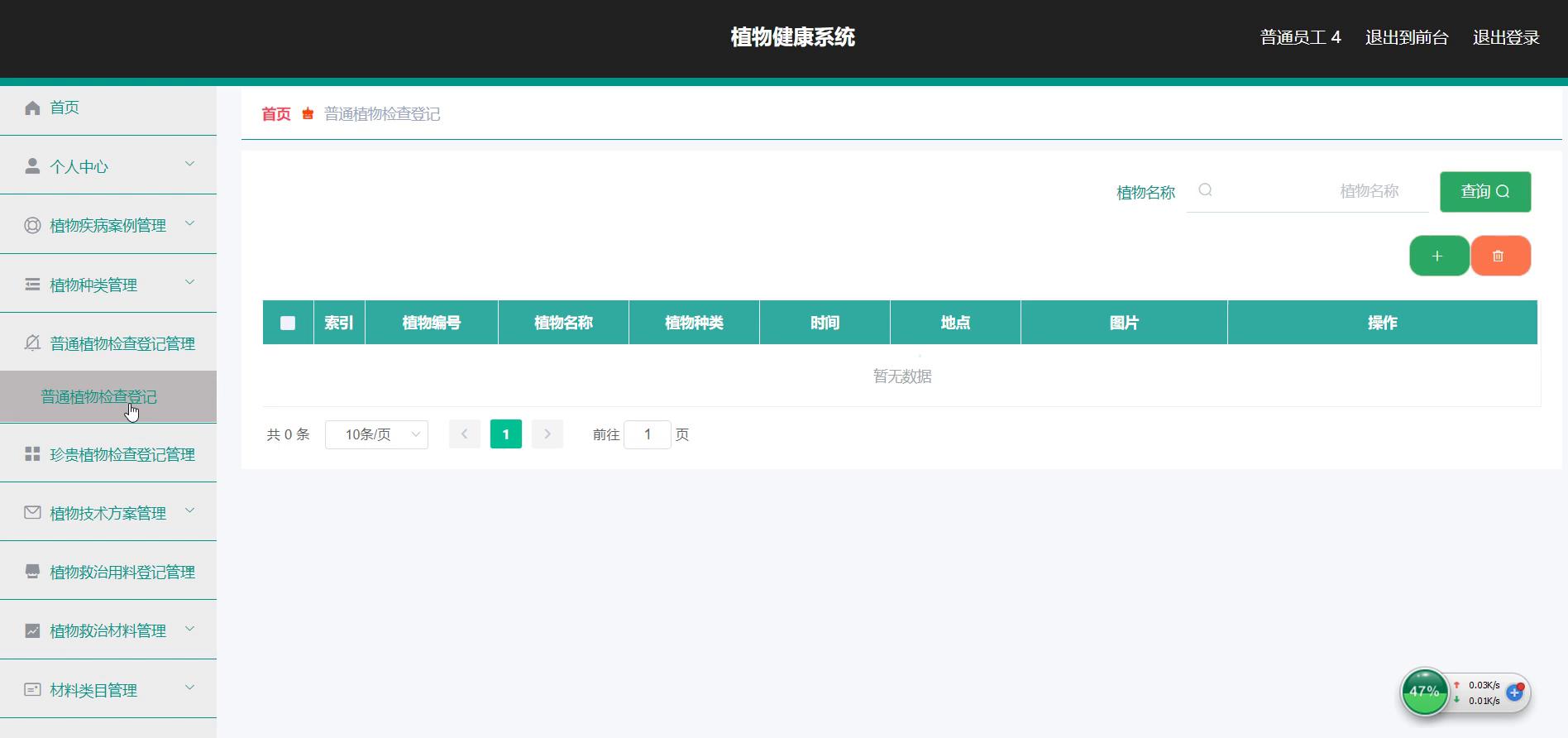1568x738 pixels.
Task: Click the person icon for 个人中心
Action: [x=32, y=166]
